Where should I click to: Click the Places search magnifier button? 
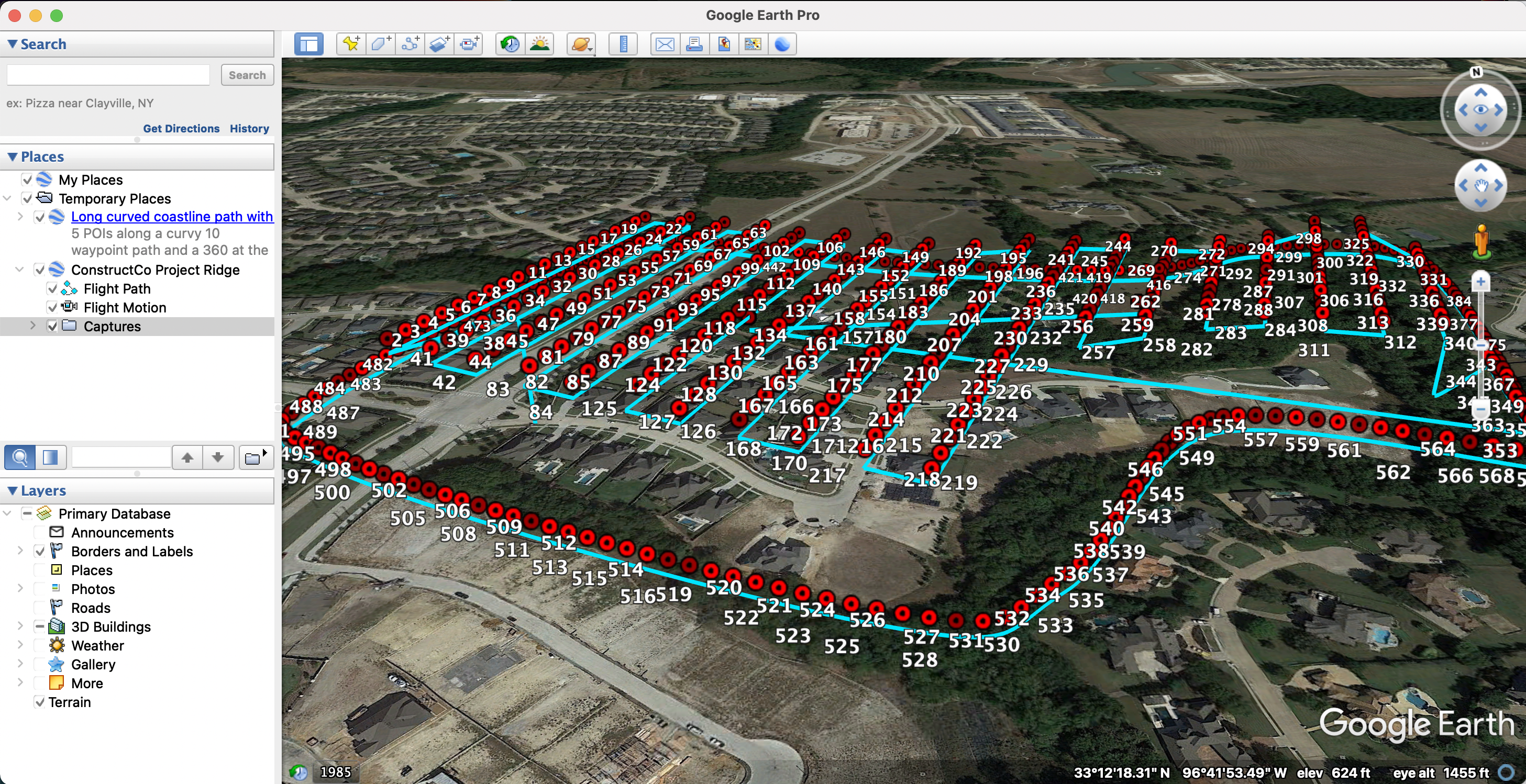coord(20,458)
